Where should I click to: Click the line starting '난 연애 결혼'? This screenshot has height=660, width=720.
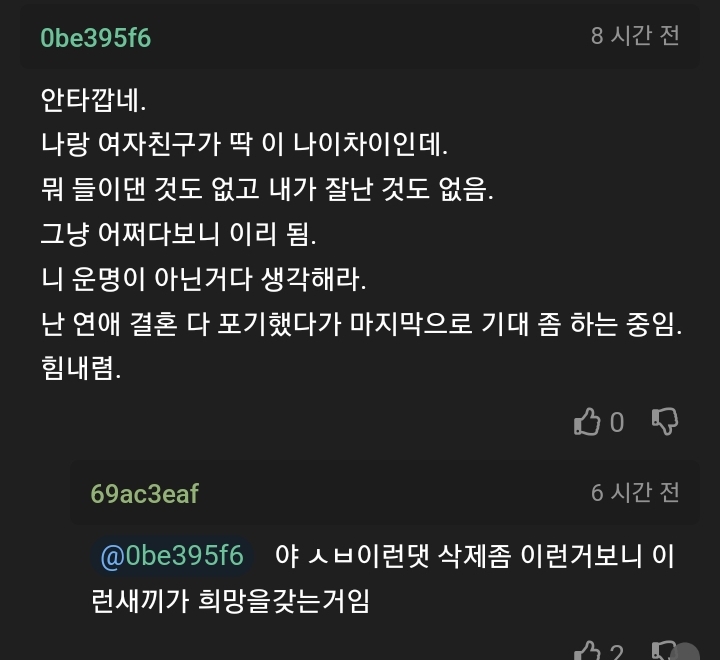(361, 325)
